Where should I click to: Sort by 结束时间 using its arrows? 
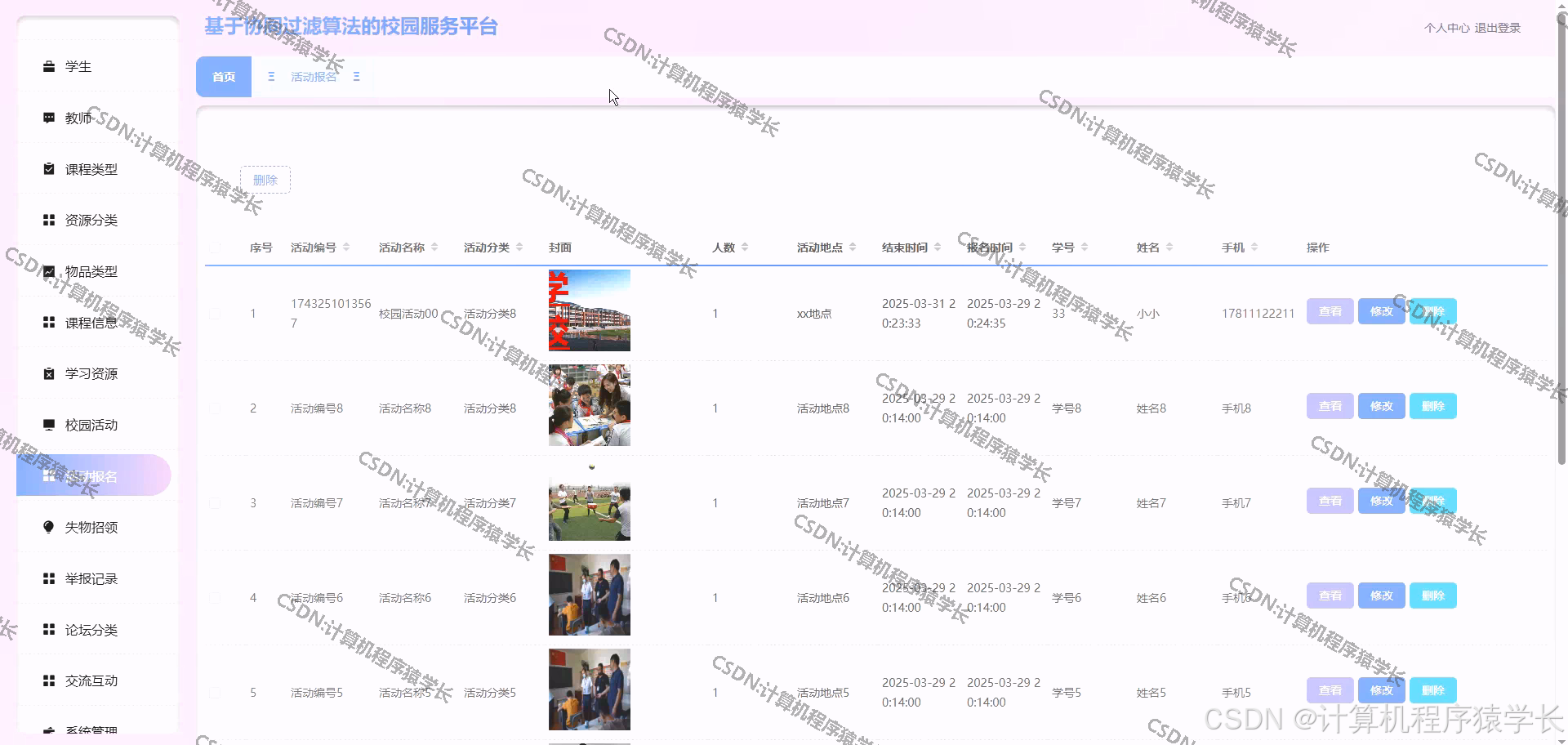tap(938, 247)
